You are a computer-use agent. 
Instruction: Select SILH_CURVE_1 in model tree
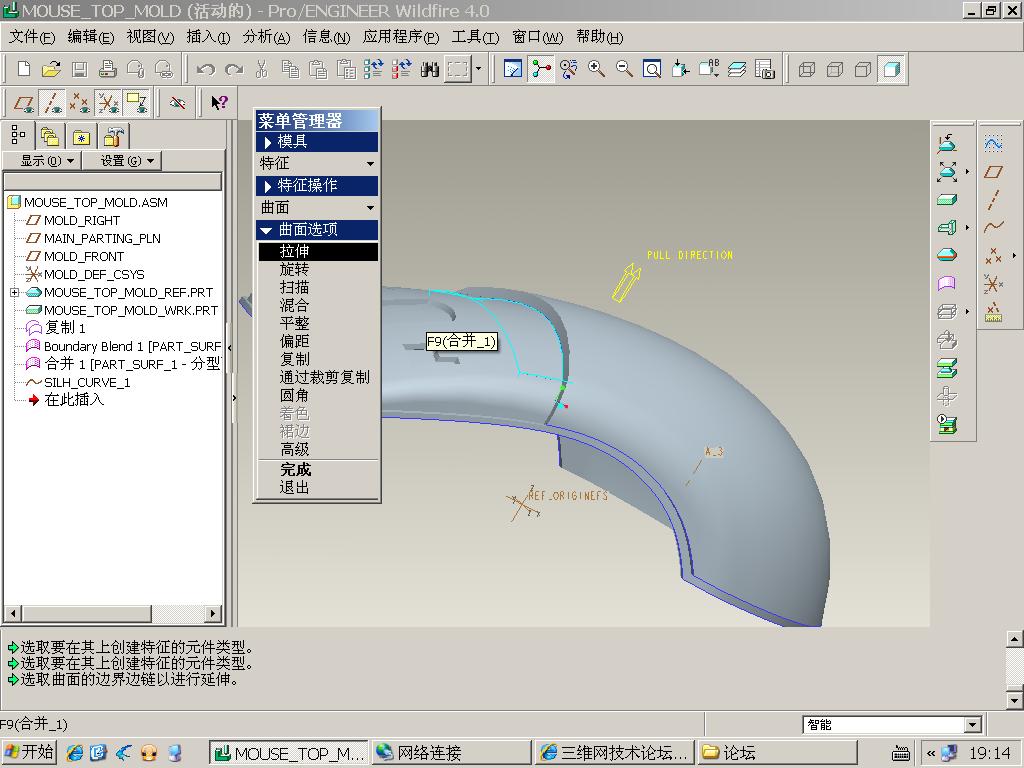[87, 382]
